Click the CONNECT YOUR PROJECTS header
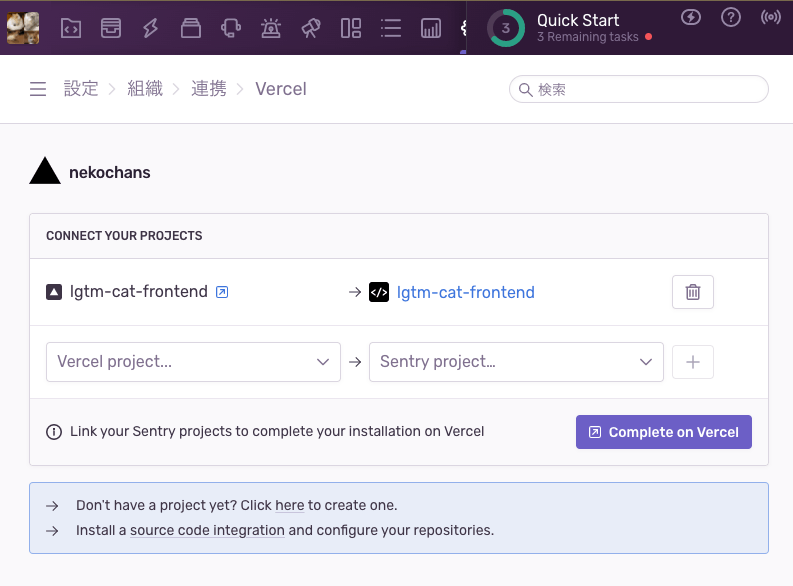 tap(124, 236)
